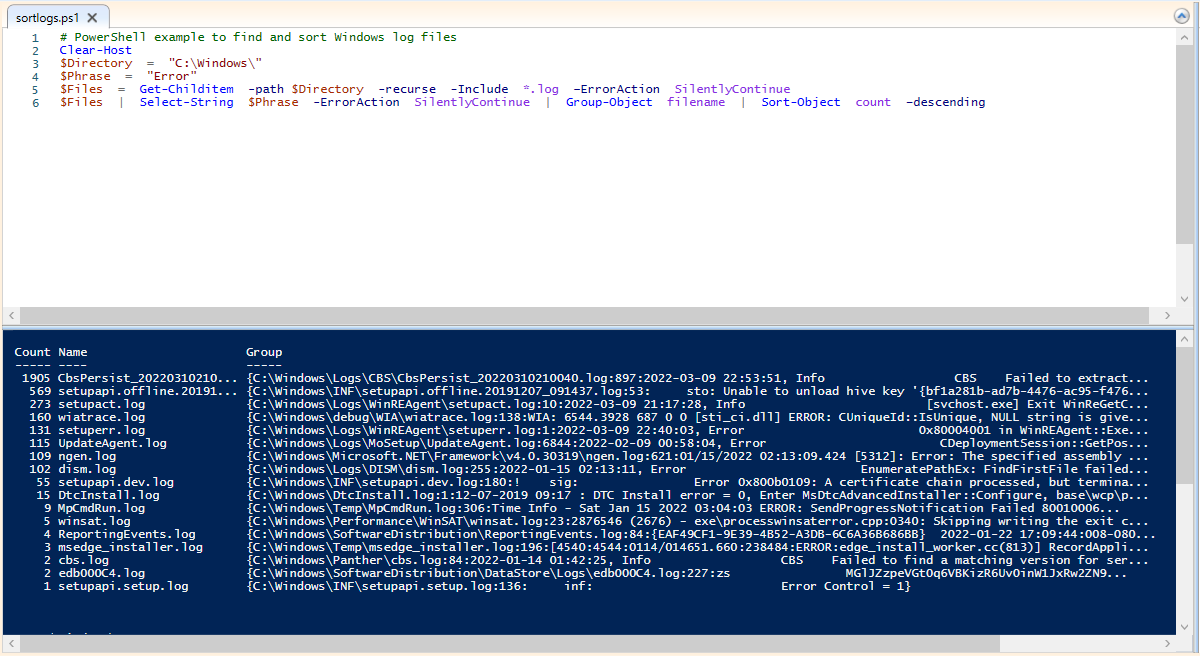Click the Clear-Host command on line 2

95,49
